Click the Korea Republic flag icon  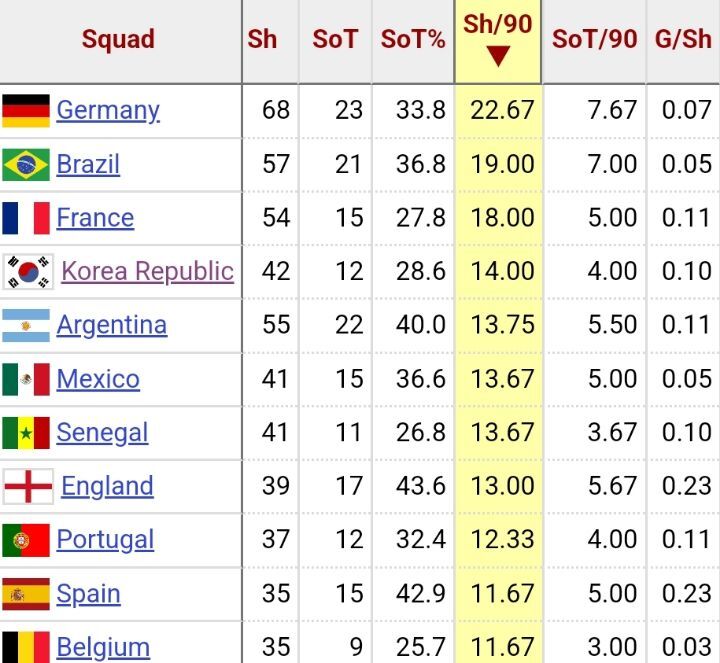point(28,271)
